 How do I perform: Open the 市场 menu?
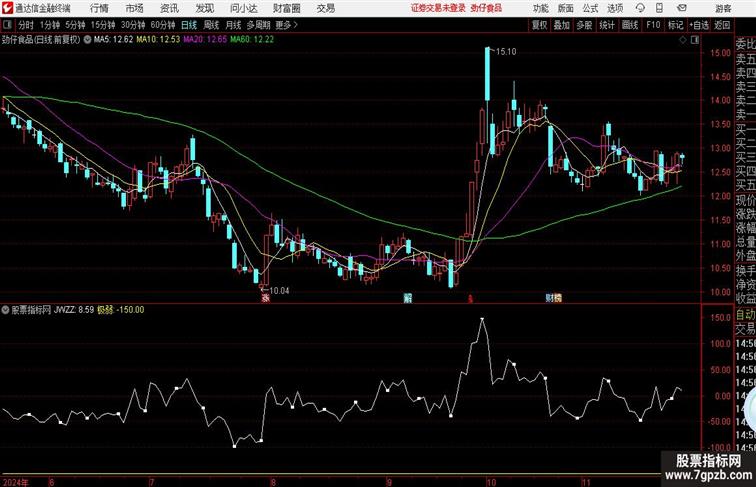(x=135, y=8)
